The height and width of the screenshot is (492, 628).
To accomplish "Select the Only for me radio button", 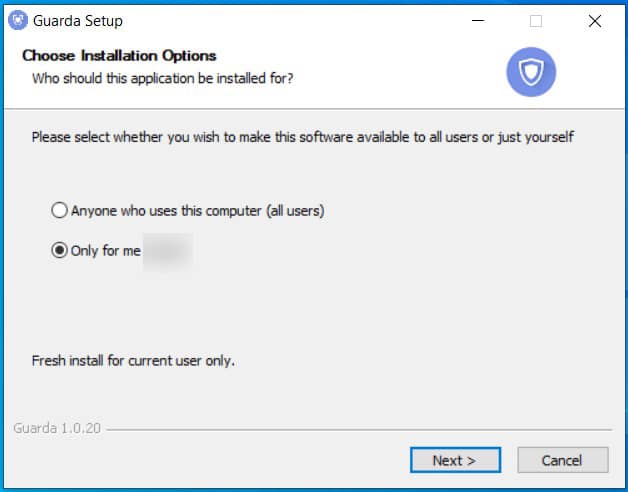I will [59, 250].
